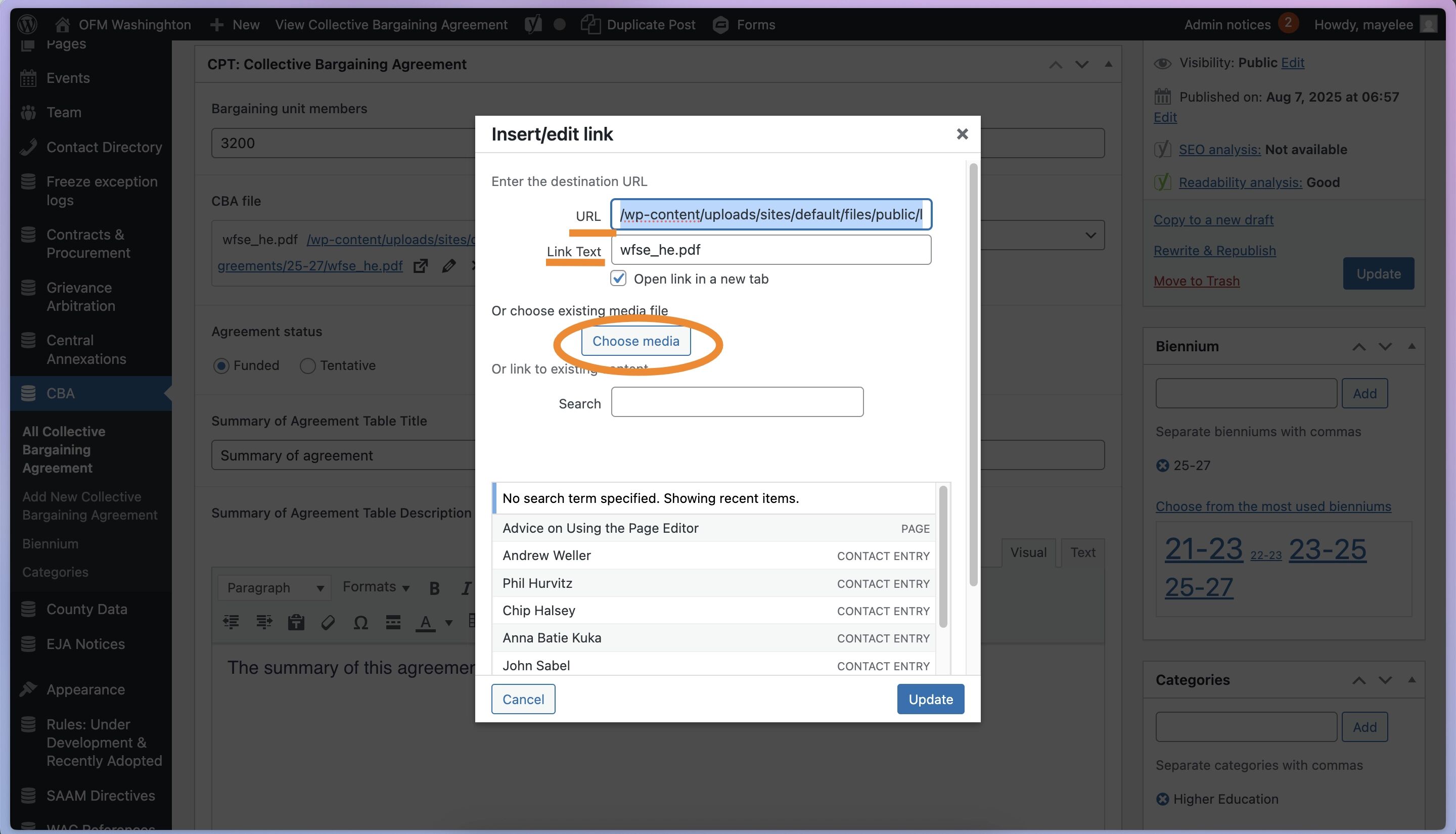Select the Funded agreement status radio
The width and height of the screenshot is (1456, 834).
click(221, 365)
